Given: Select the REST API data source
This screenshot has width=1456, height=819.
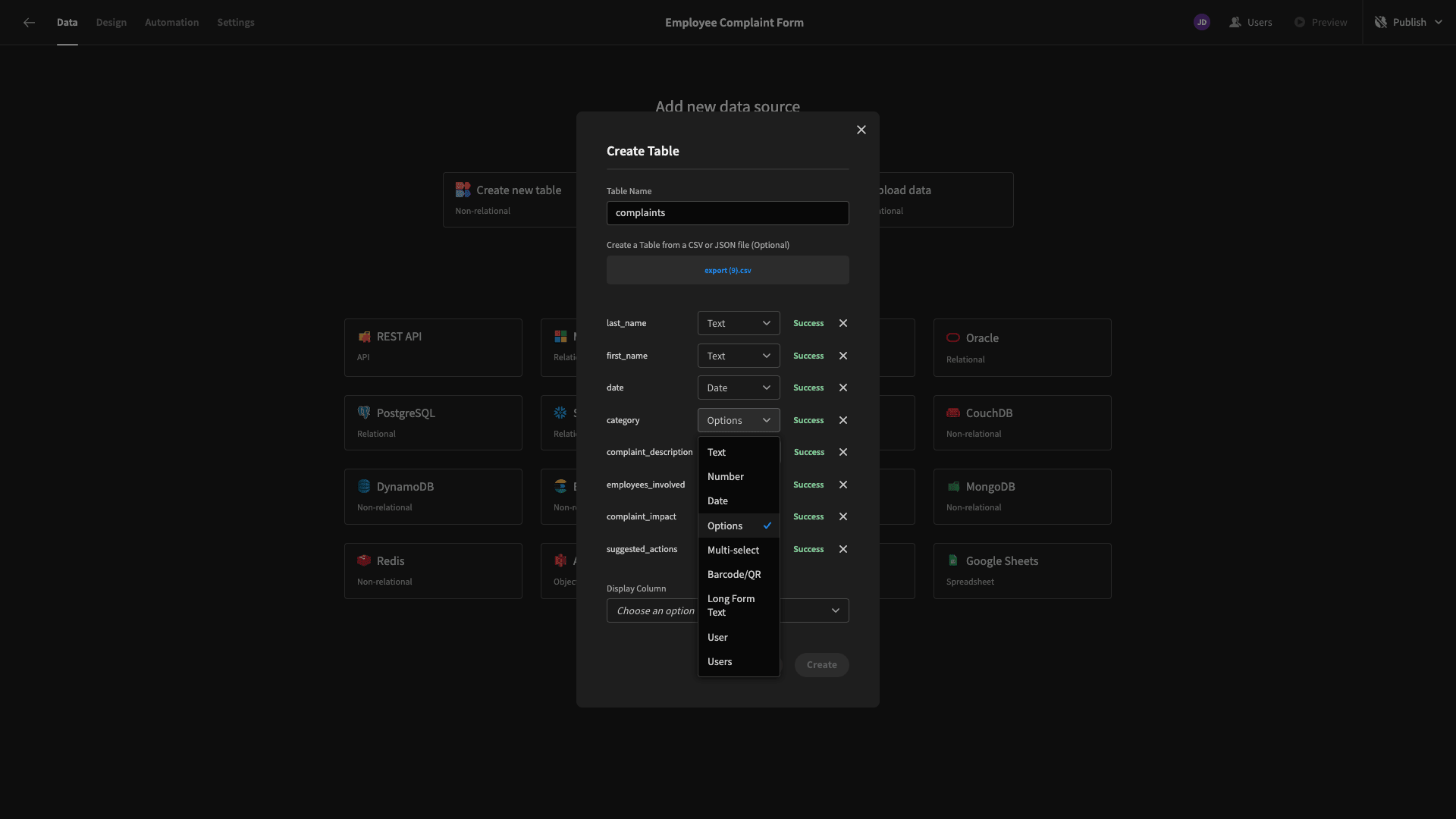Looking at the screenshot, I should click(x=433, y=347).
